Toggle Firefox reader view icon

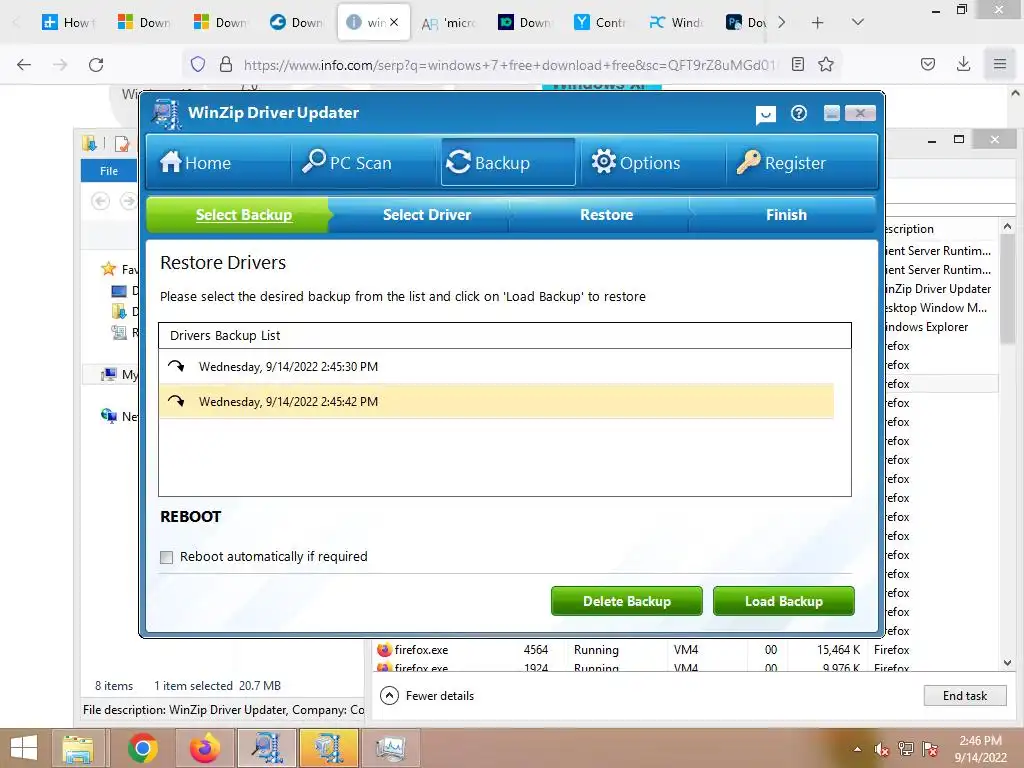pyautogui.click(x=797, y=64)
